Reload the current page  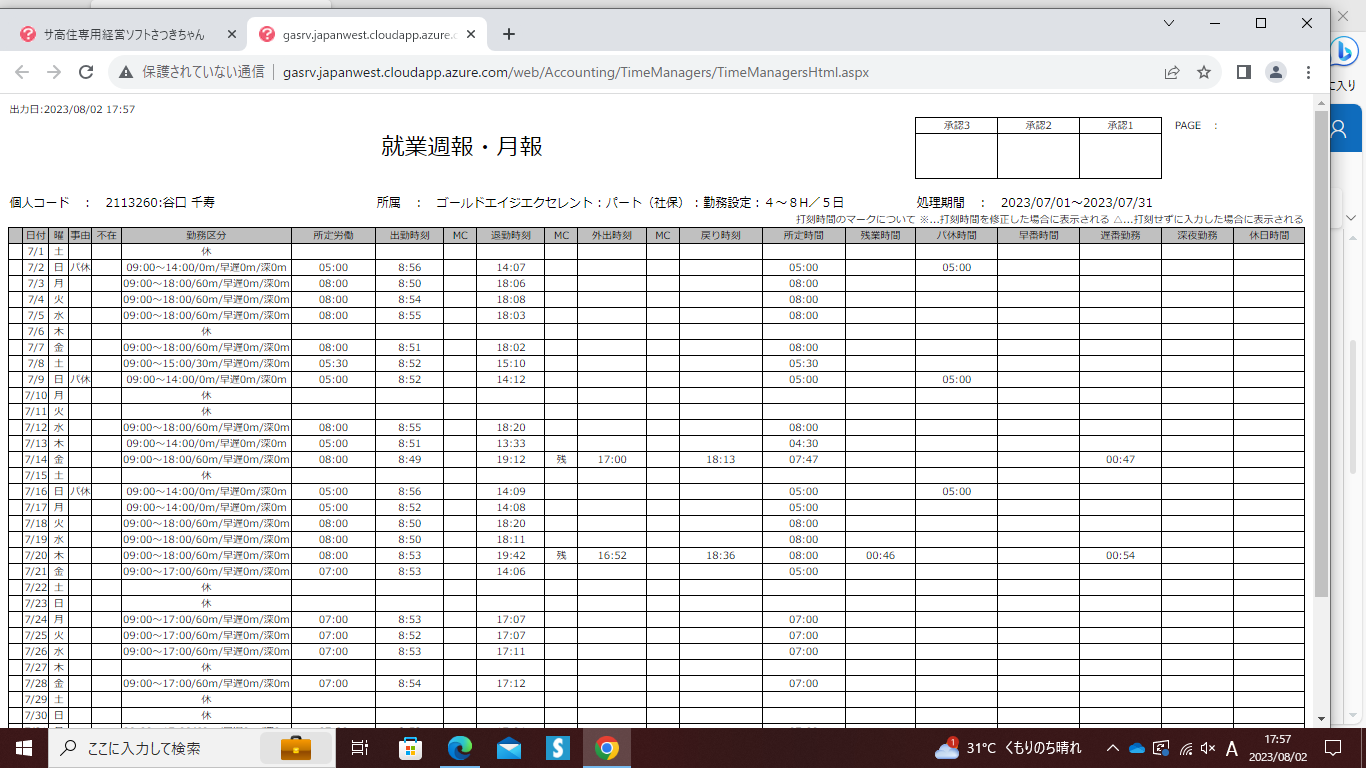[86, 72]
